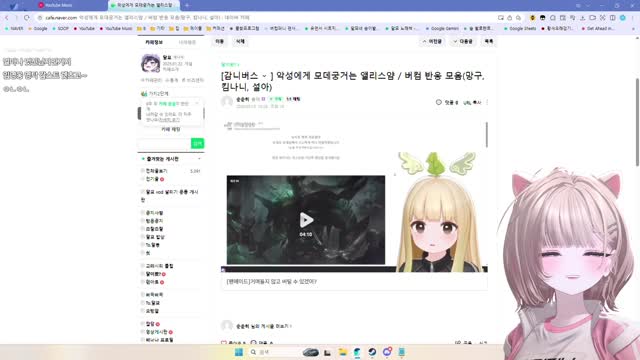This screenshot has height=360, width=640.
Task: Click the split view sidebar icon
Action: click(613, 18)
